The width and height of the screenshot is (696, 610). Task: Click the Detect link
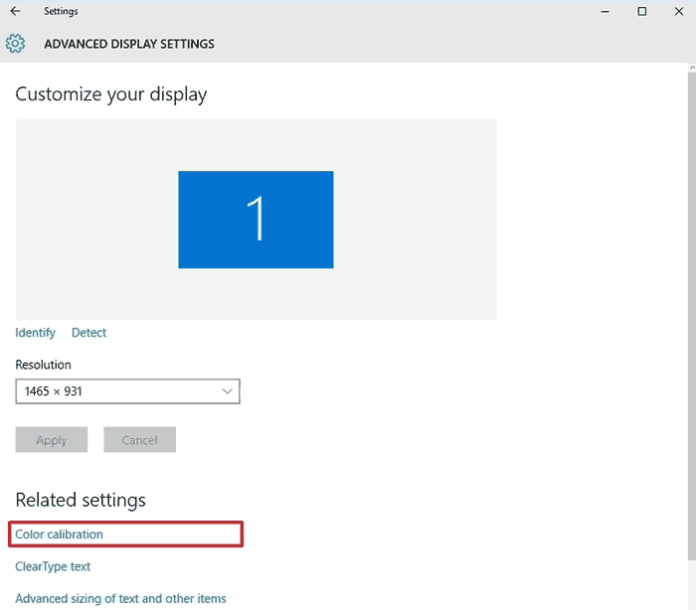89,333
